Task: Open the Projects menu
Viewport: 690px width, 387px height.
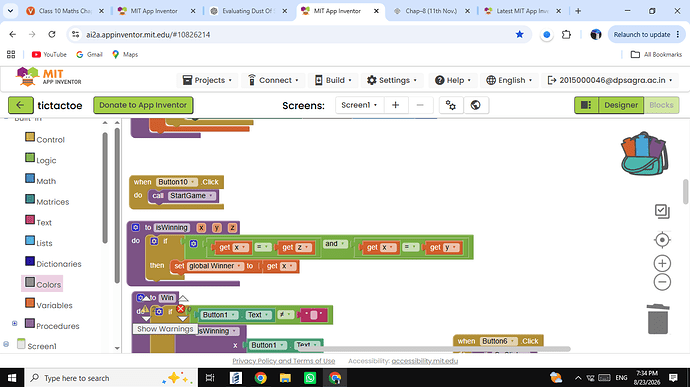Action: [x=207, y=80]
